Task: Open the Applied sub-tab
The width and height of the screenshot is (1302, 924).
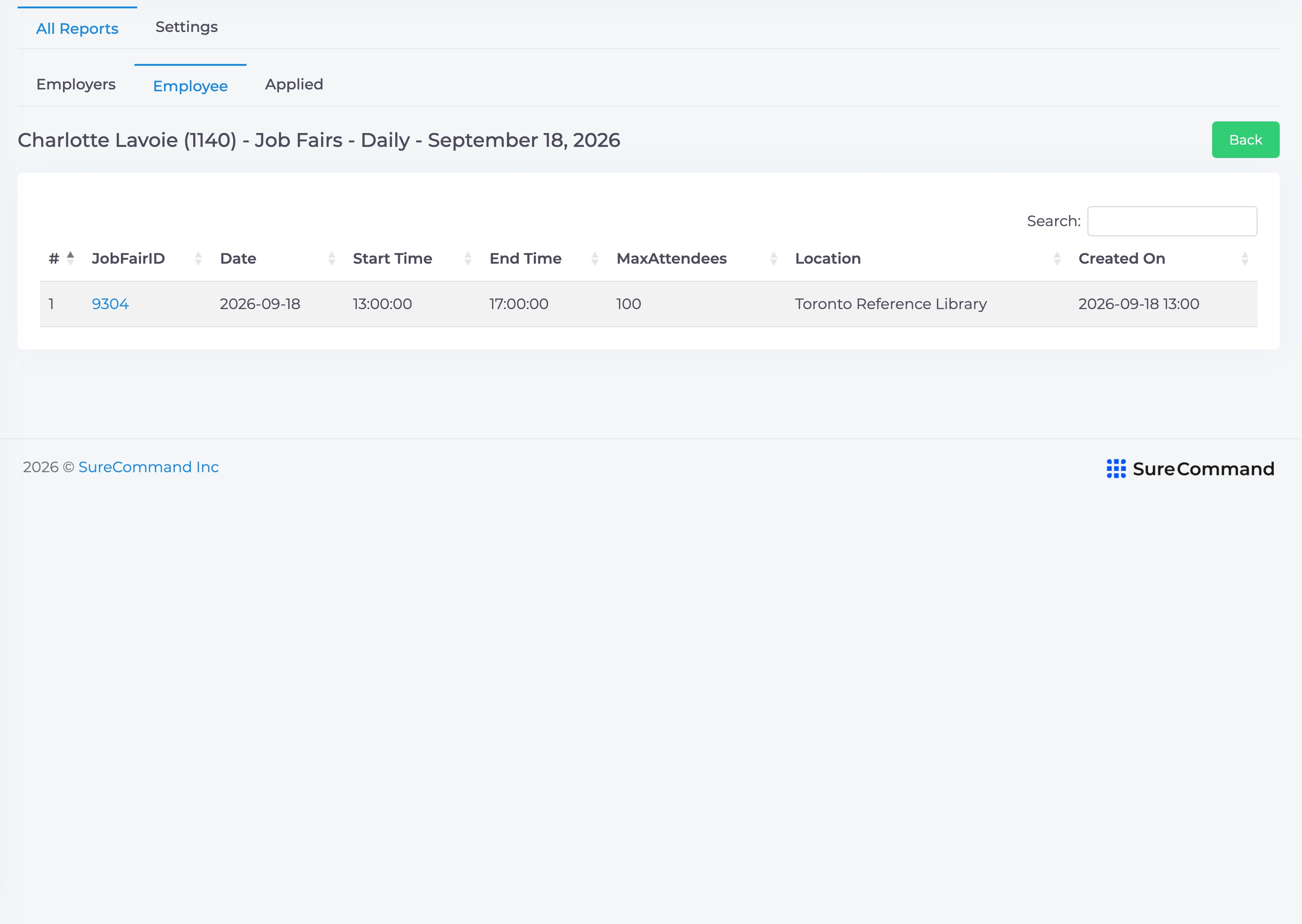Action: point(294,84)
